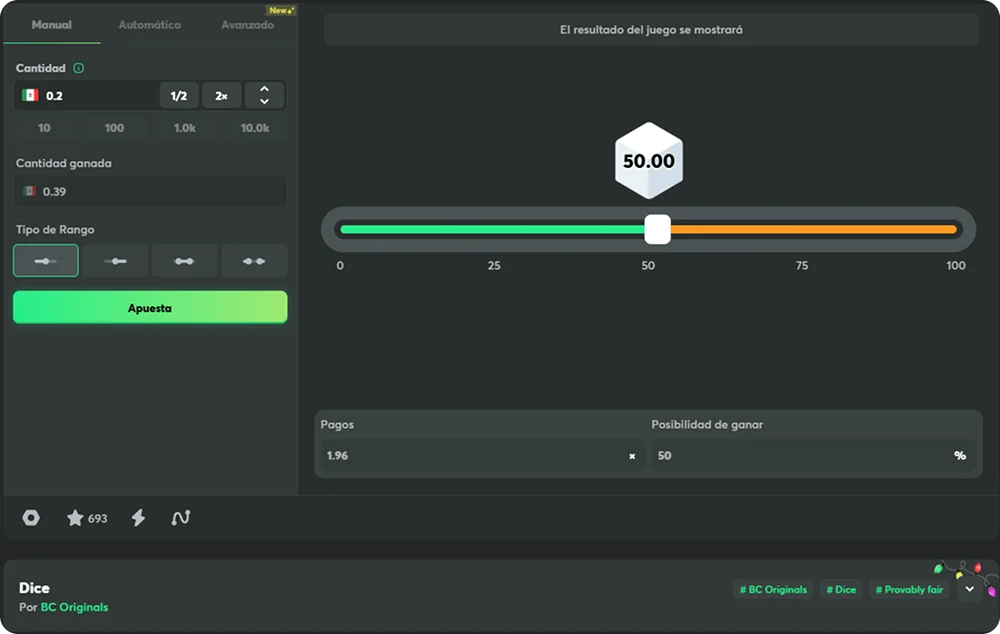Click the slider scale label 25

tap(494, 265)
